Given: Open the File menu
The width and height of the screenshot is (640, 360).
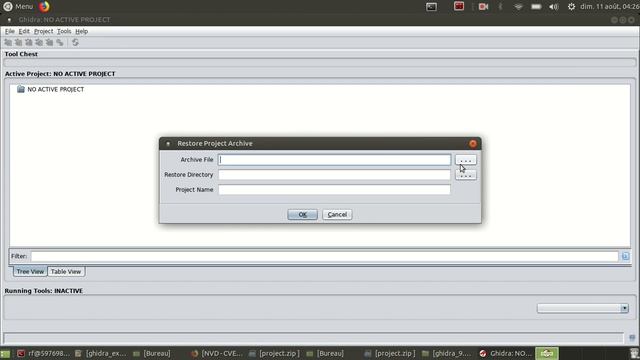Looking at the screenshot, I should click(9, 31).
